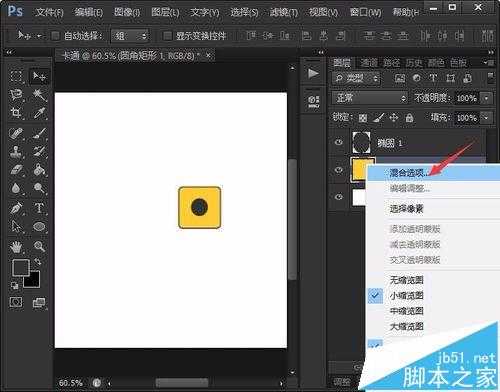500x392 pixels.
Task: Select the Clone Stamp tool
Action: pos(16,151)
